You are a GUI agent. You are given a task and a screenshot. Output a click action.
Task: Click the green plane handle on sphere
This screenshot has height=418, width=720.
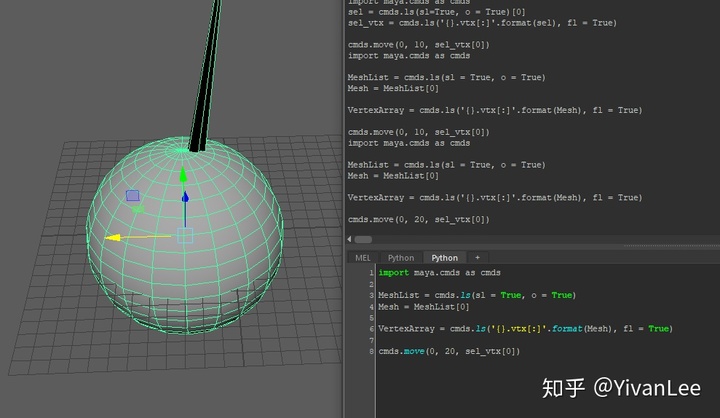tap(138, 209)
